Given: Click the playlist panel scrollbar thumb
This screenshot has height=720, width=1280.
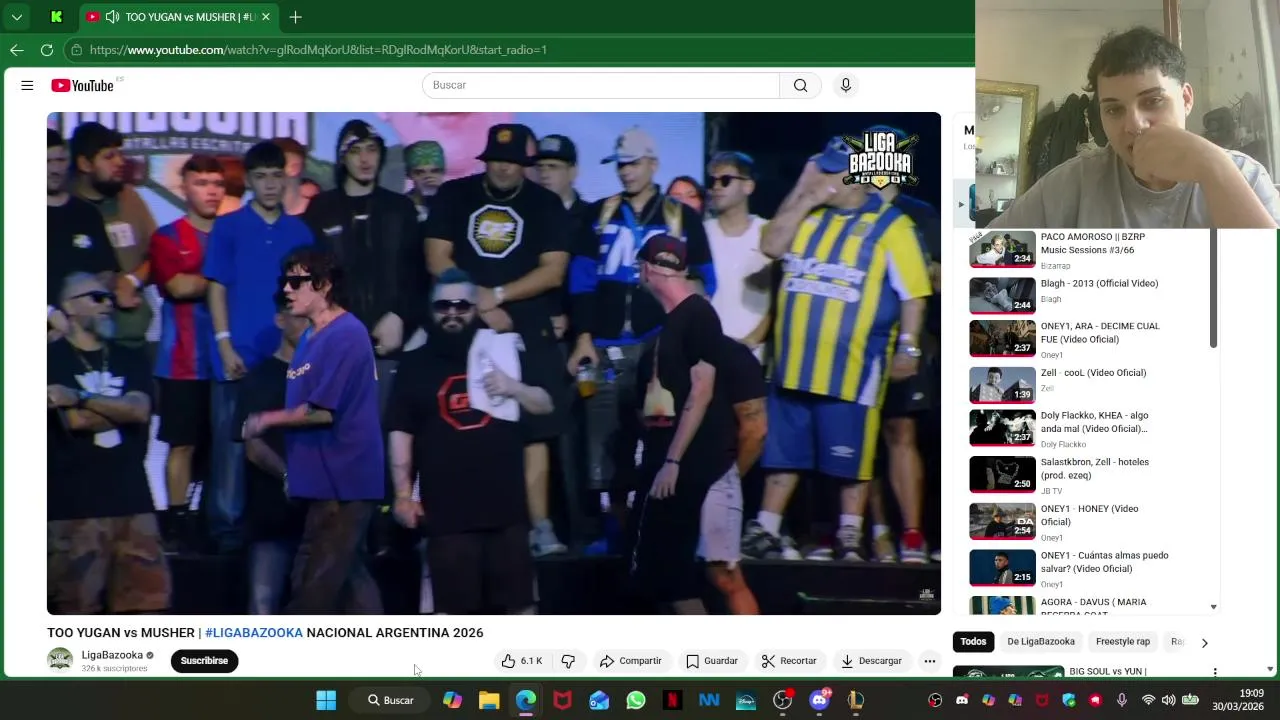Looking at the screenshot, I should click(x=1213, y=288).
